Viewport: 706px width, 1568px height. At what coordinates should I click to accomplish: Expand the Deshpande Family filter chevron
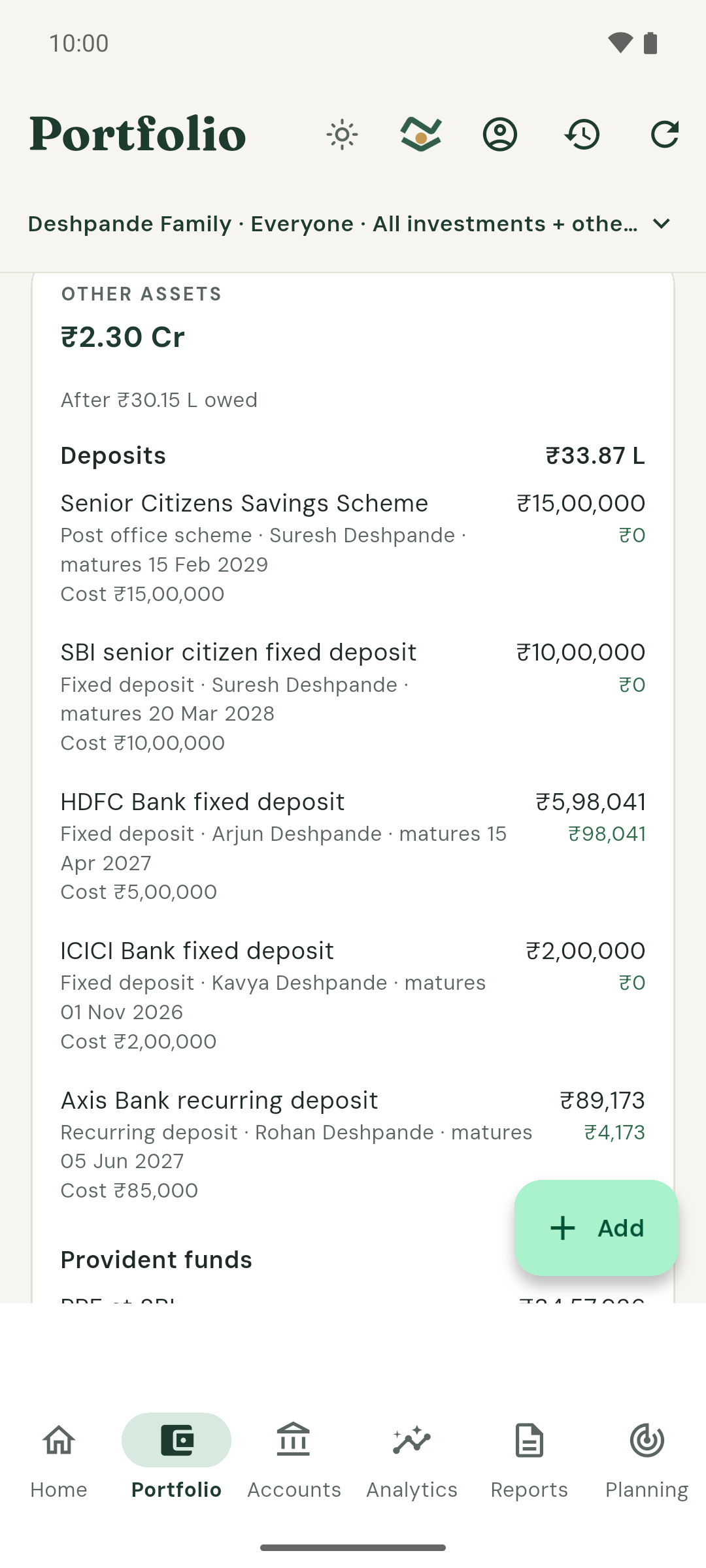[662, 224]
